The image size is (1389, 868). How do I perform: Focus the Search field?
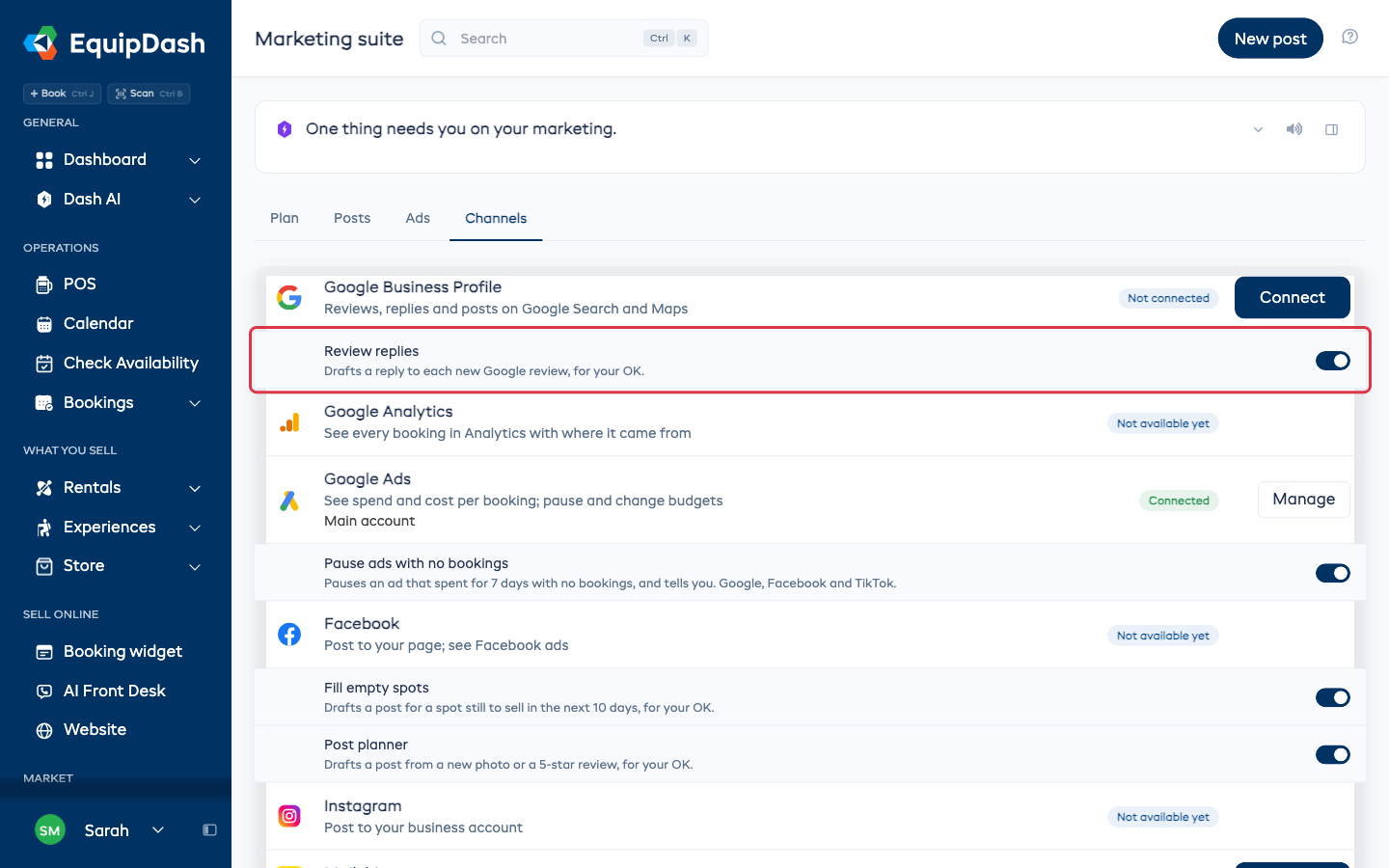coord(564,39)
